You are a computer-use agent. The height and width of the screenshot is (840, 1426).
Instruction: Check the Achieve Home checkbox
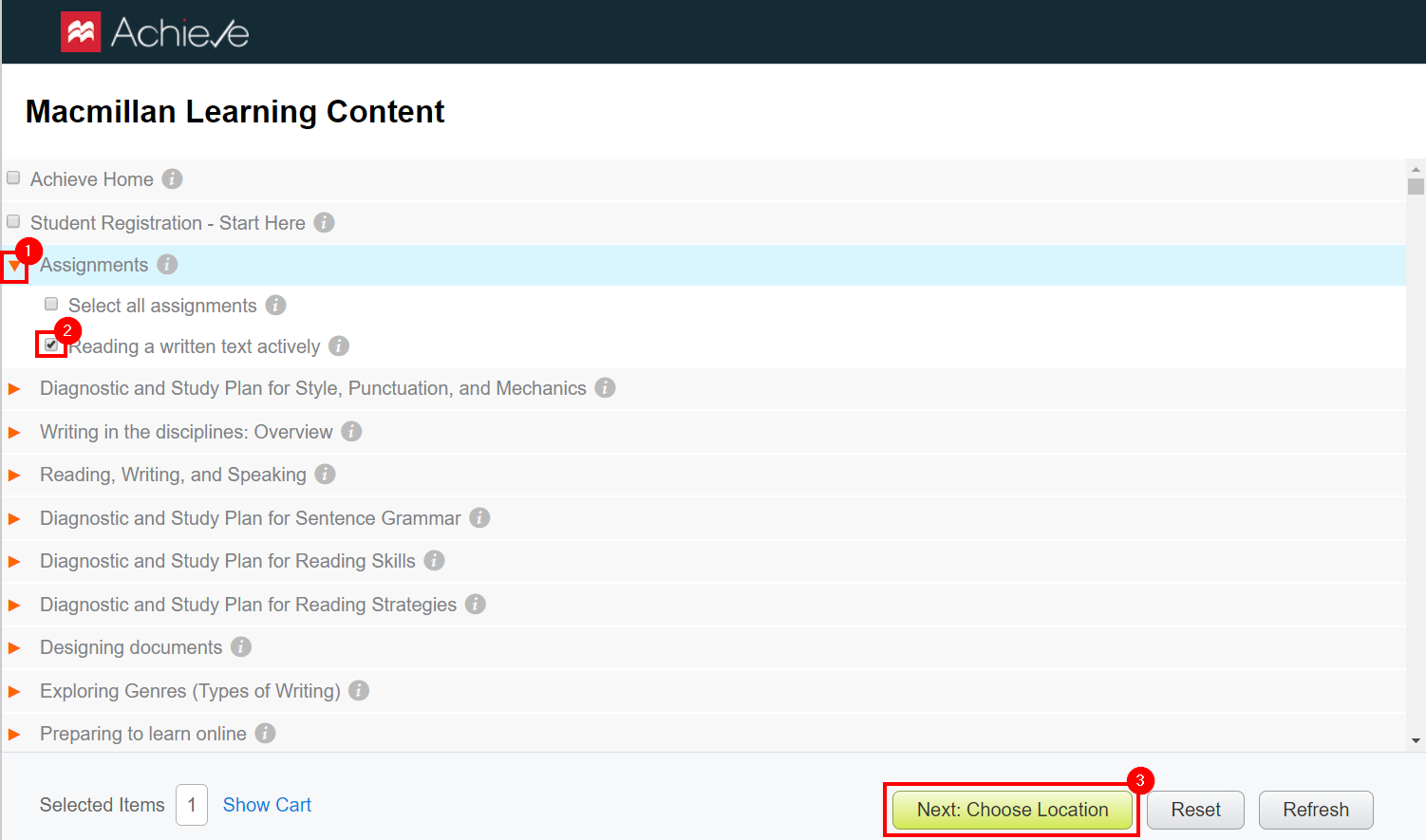coord(13,177)
